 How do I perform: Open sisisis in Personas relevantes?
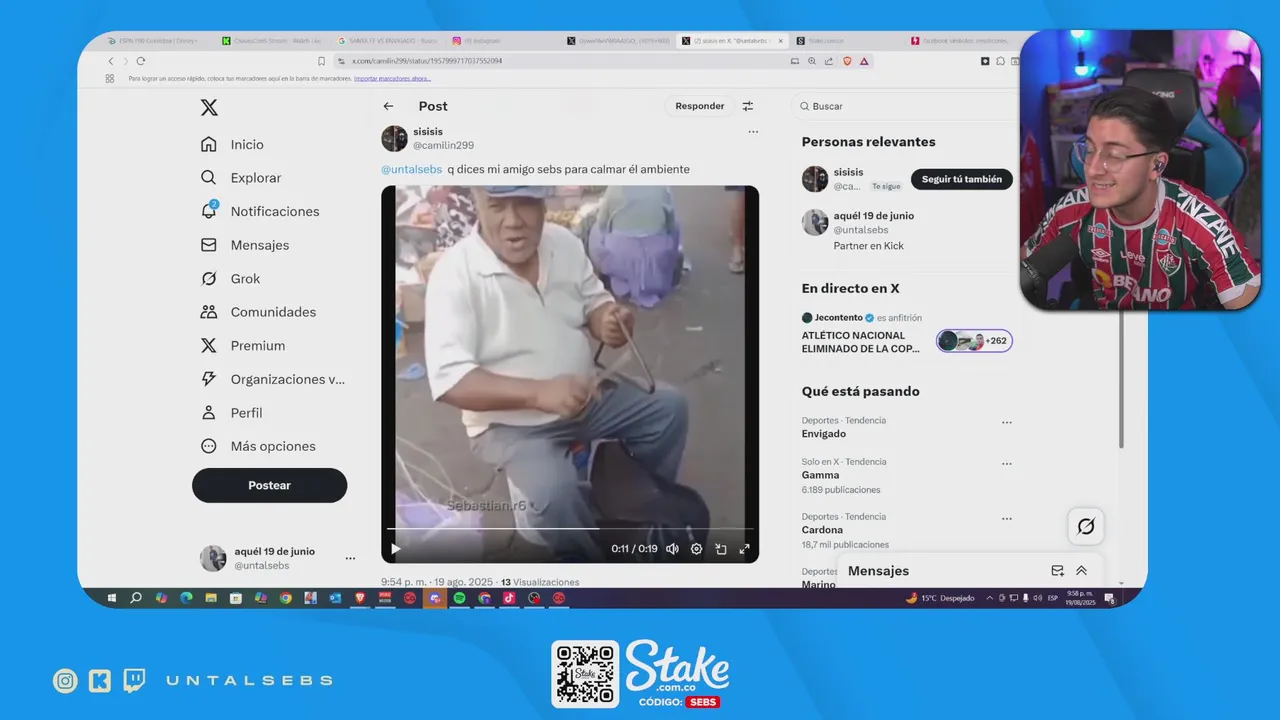(x=848, y=172)
